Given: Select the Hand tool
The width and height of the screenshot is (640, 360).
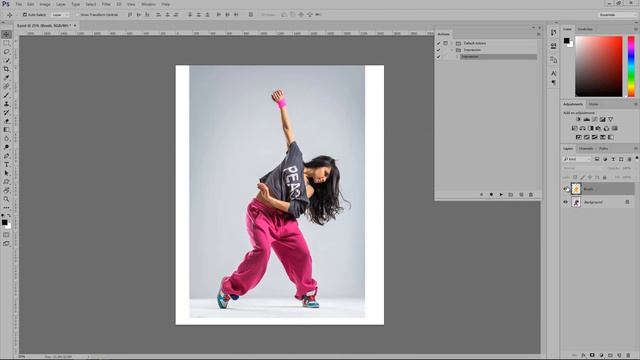Looking at the screenshot, I should pos(6,190).
